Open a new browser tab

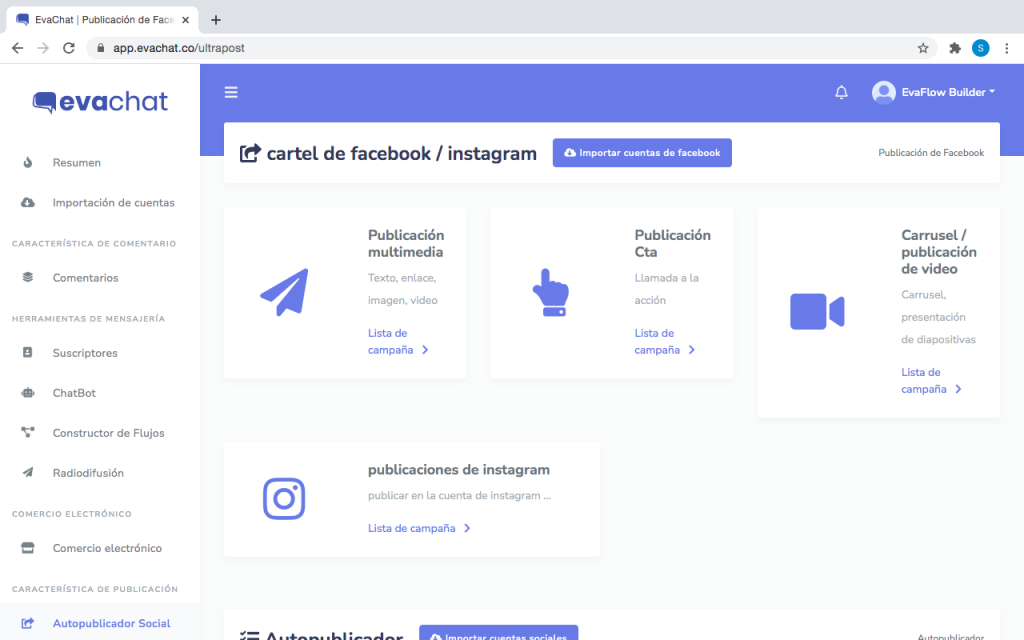click(216, 20)
